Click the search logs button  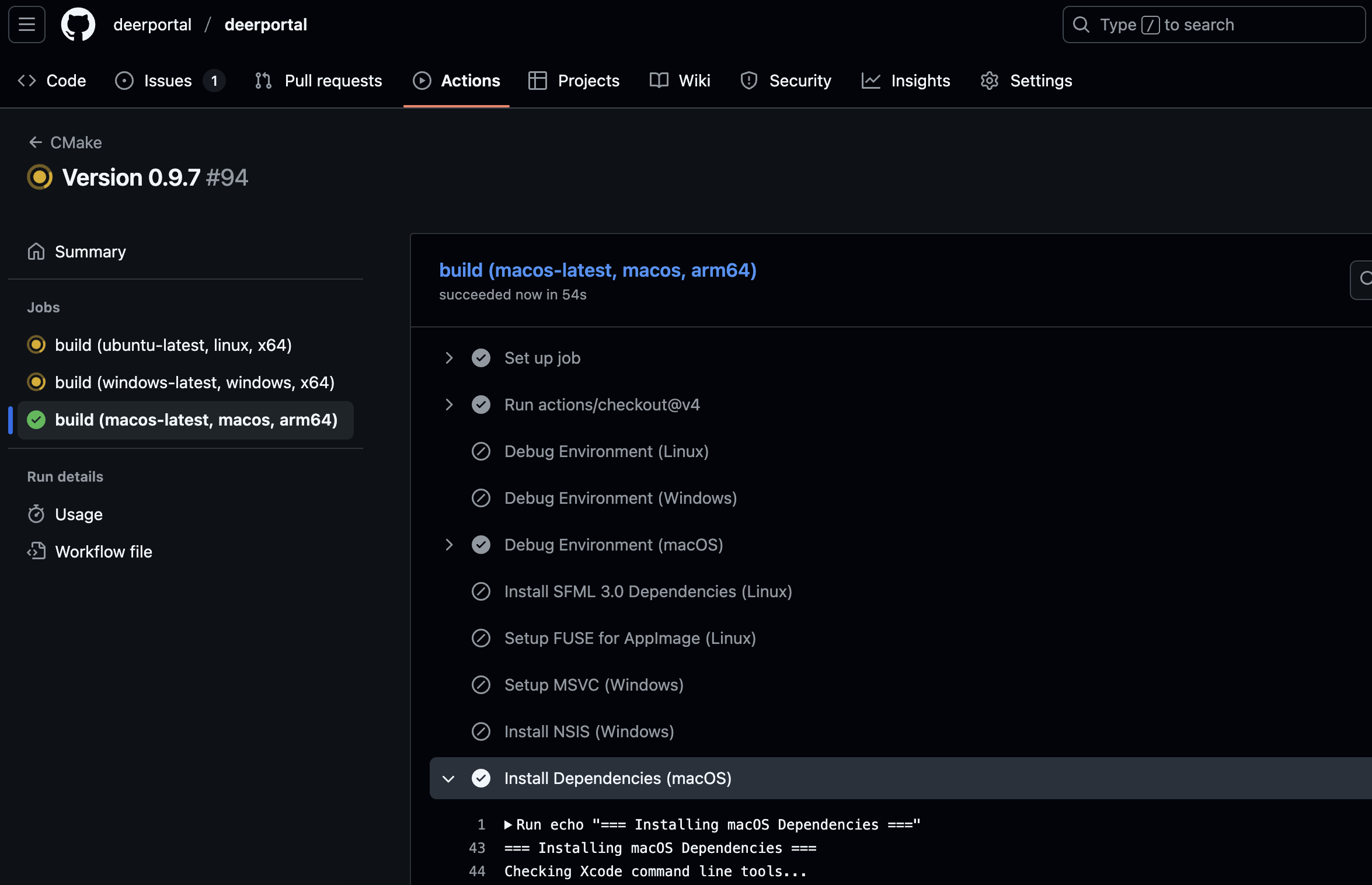coord(1361,280)
